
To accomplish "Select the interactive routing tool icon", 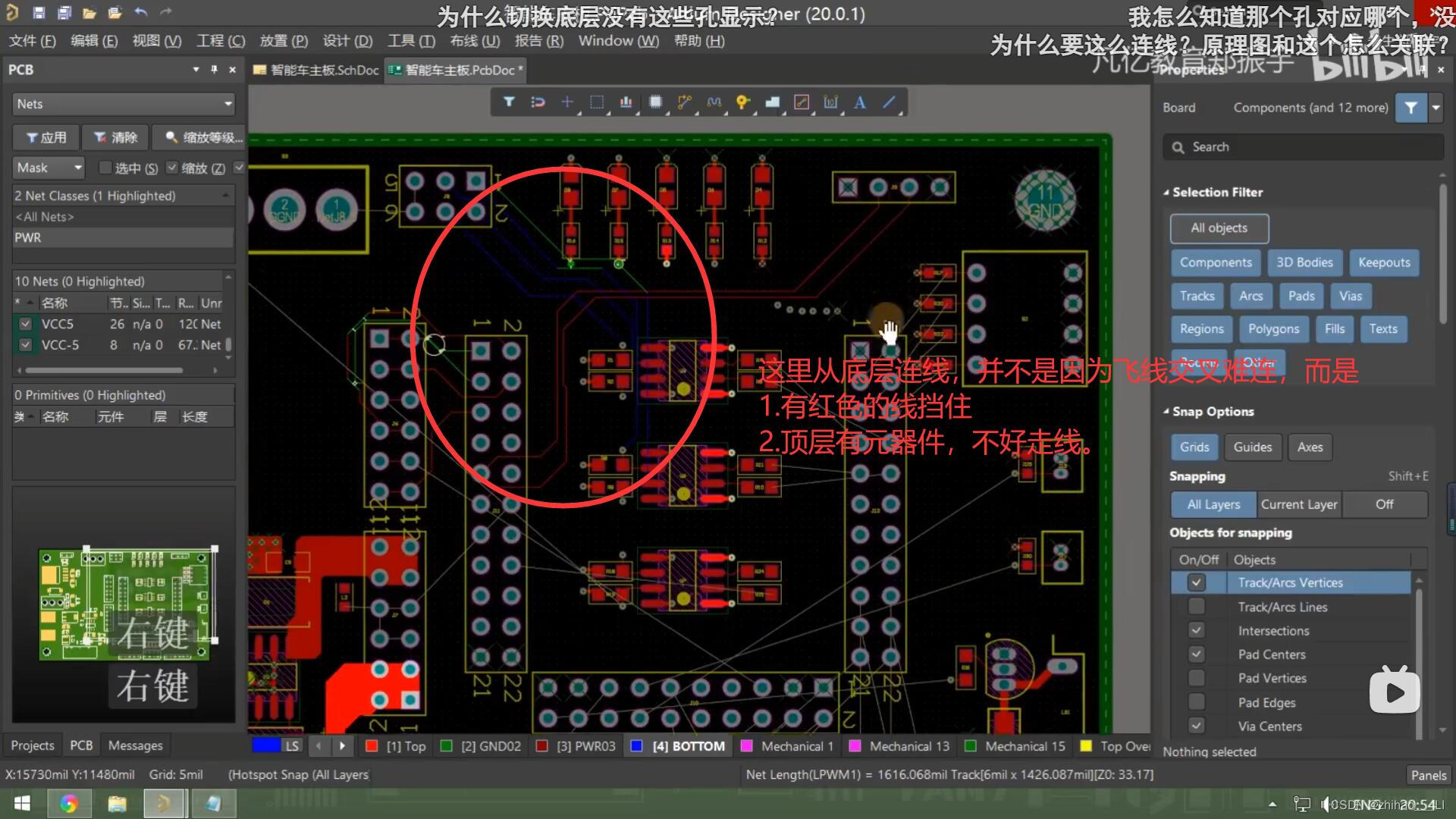I will click(x=684, y=102).
